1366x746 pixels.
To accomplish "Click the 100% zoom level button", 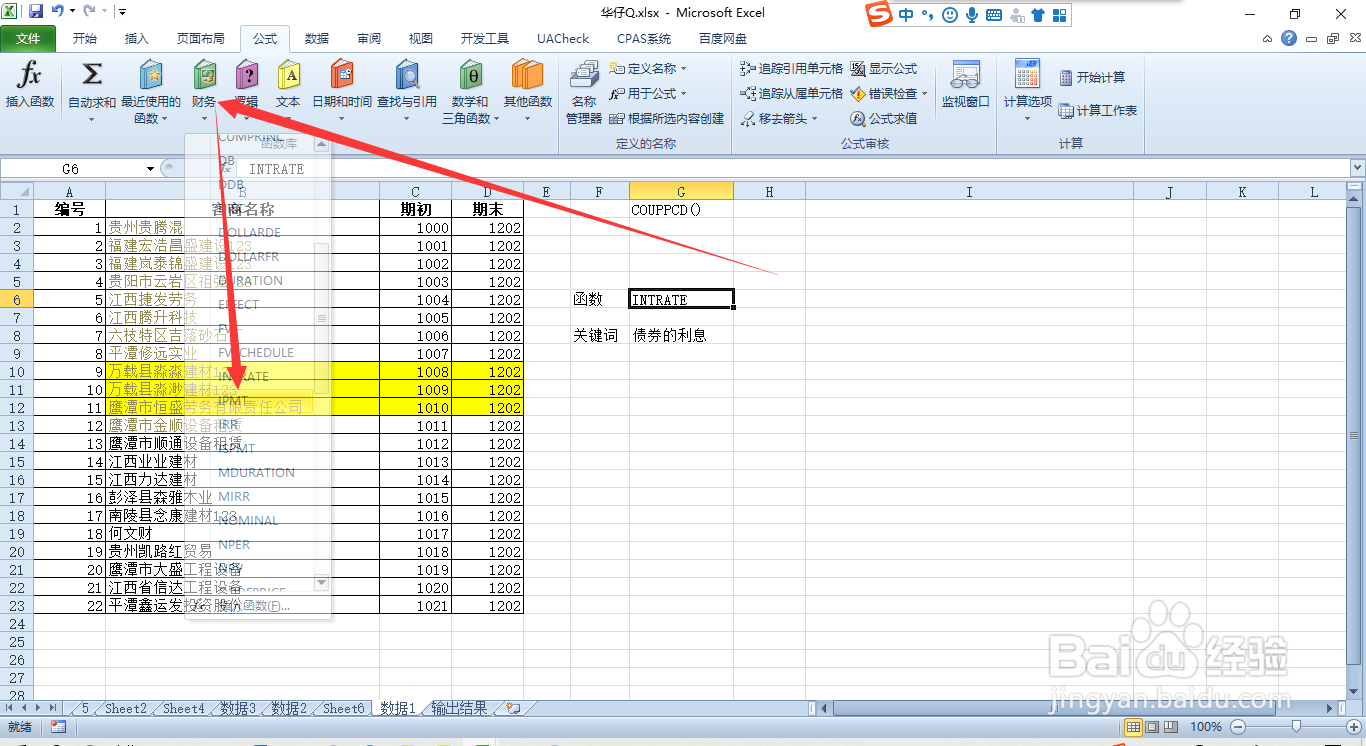I will pyautogui.click(x=1206, y=727).
